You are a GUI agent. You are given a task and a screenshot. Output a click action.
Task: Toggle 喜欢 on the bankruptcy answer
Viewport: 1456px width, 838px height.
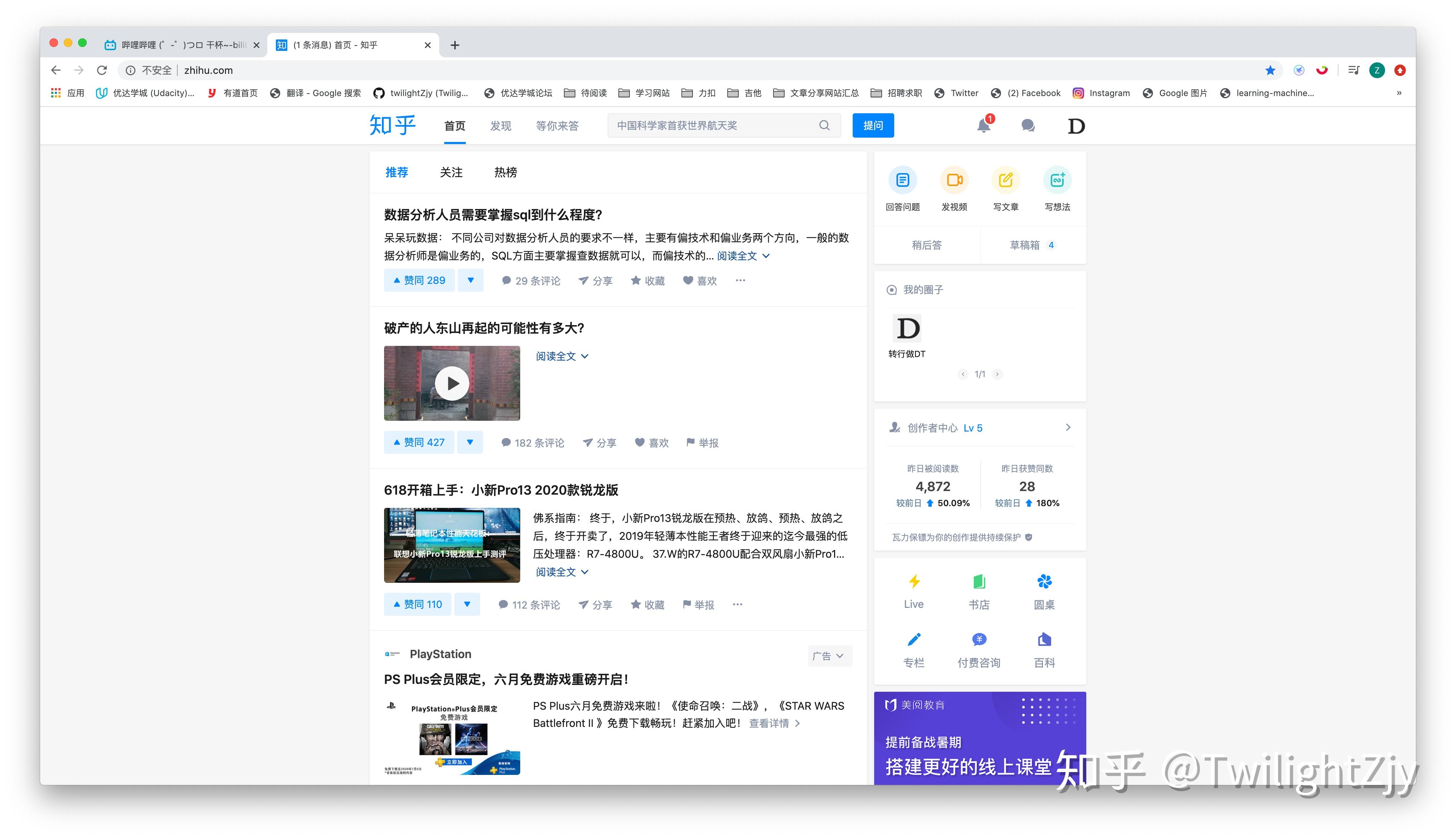point(651,443)
